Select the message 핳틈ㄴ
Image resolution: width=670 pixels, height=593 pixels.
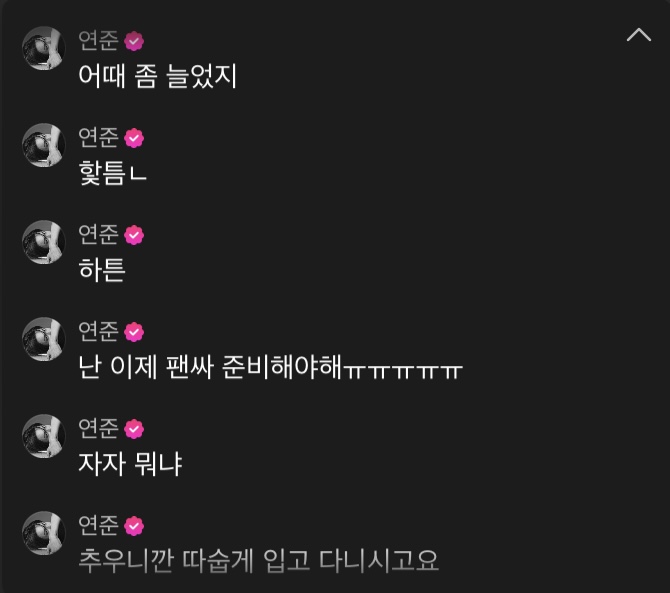pyautogui.click(x=112, y=173)
